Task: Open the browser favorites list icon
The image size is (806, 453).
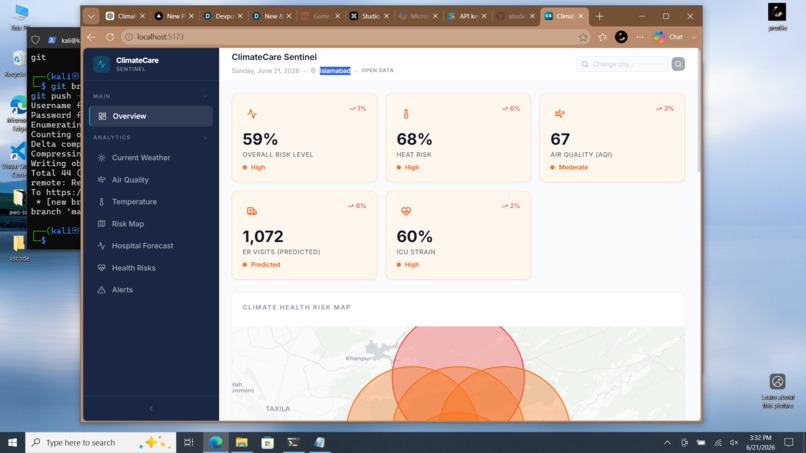Action: click(x=602, y=37)
